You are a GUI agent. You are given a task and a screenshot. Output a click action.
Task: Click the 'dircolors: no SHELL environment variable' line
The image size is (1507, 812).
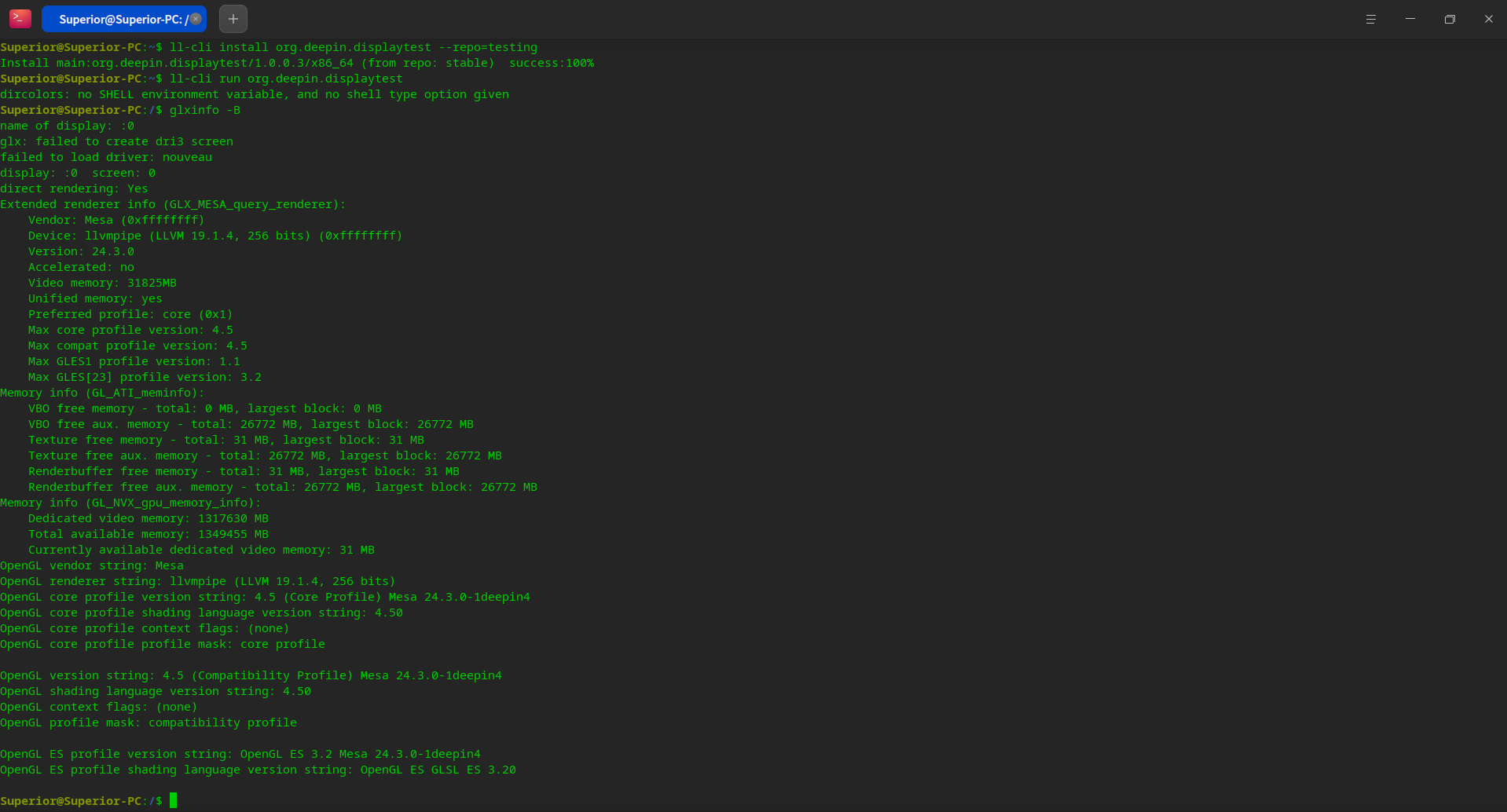[x=255, y=94]
